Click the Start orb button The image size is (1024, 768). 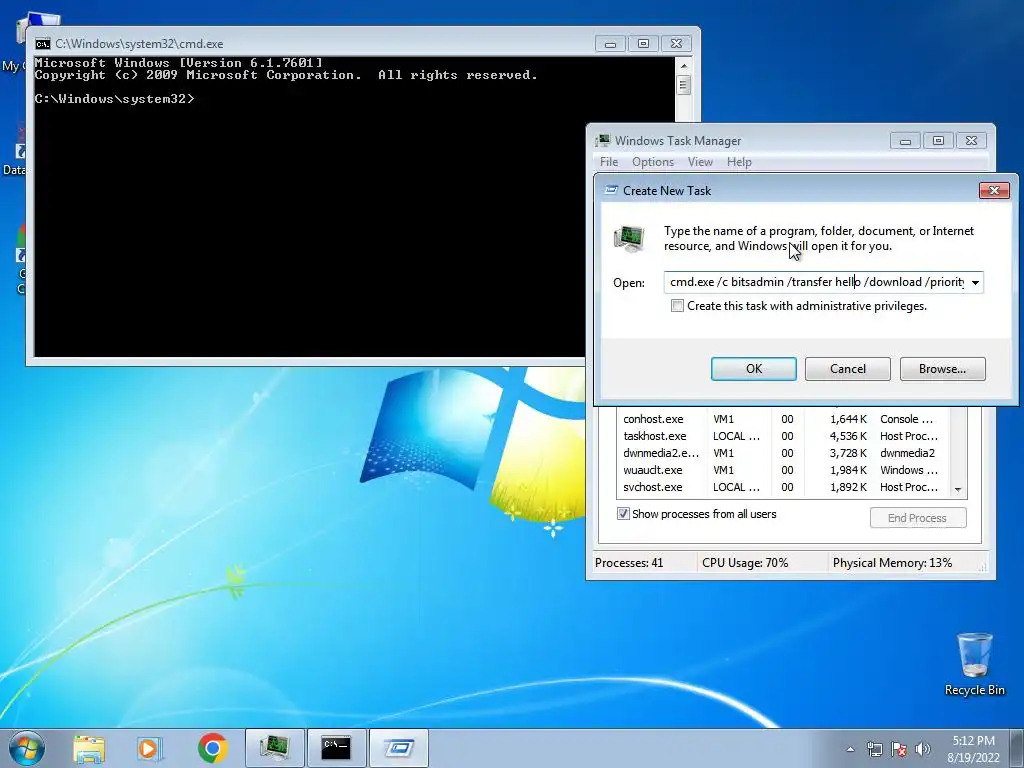click(x=25, y=748)
